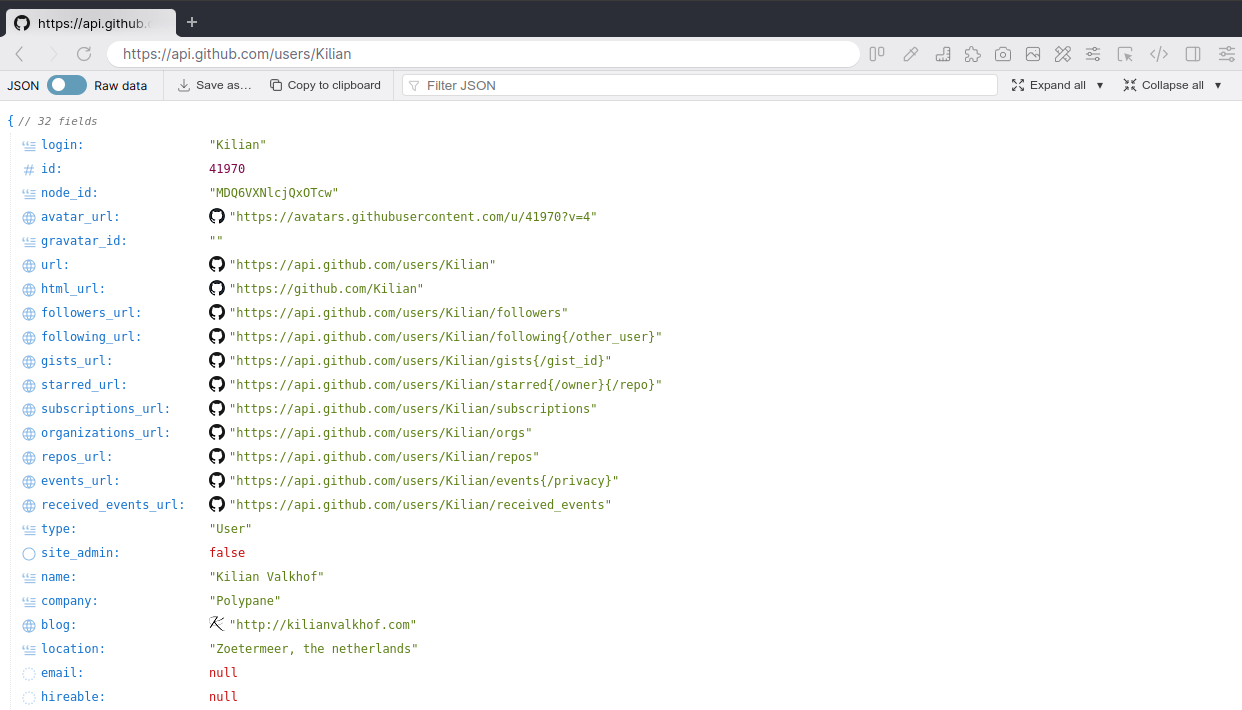This screenshot has height=710, width=1242.
Task: Click the gists_url key label
Action: click(x=77, y=361)
